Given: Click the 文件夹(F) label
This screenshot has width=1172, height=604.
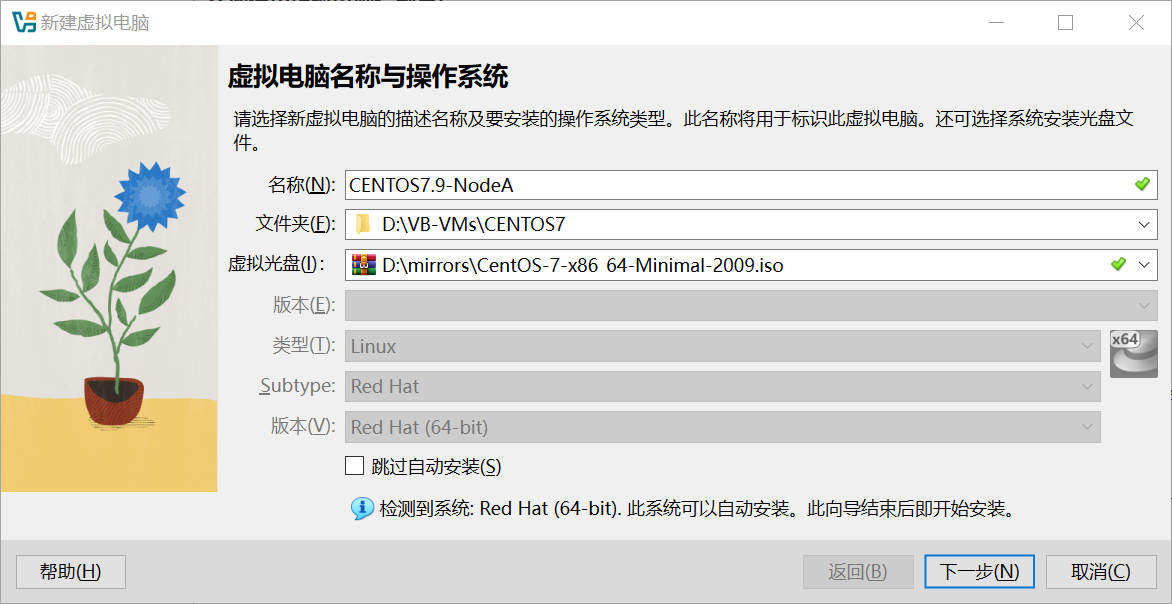Looking at the screenshot, I should pos(296,224).
